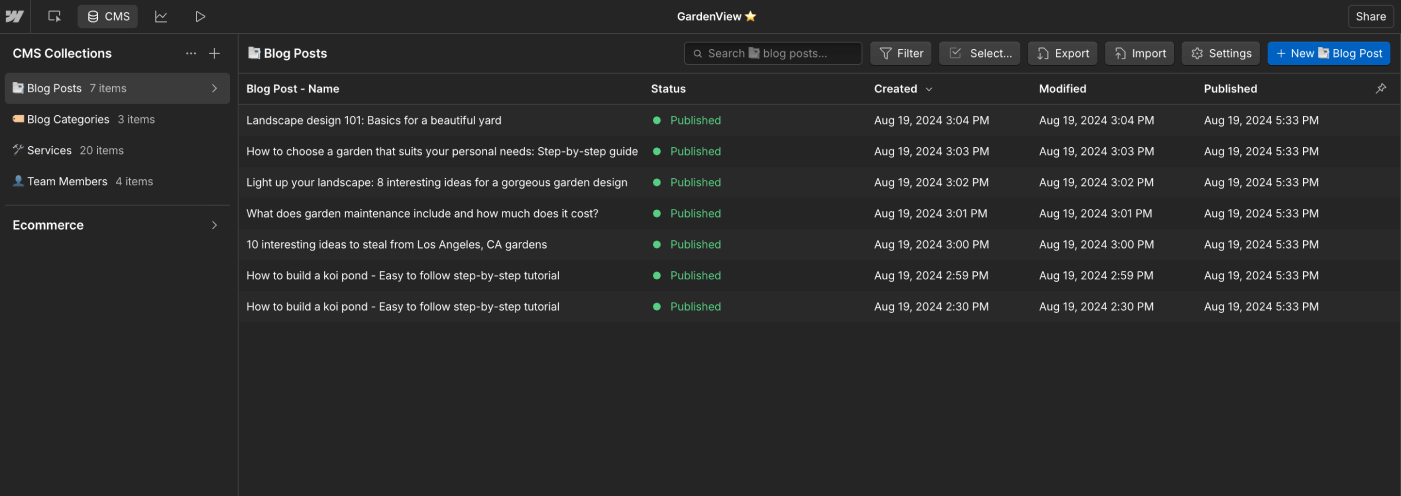1401x496 pixels.
Task: Click the pin columns icon
Action: click(x=1381, y=88)
